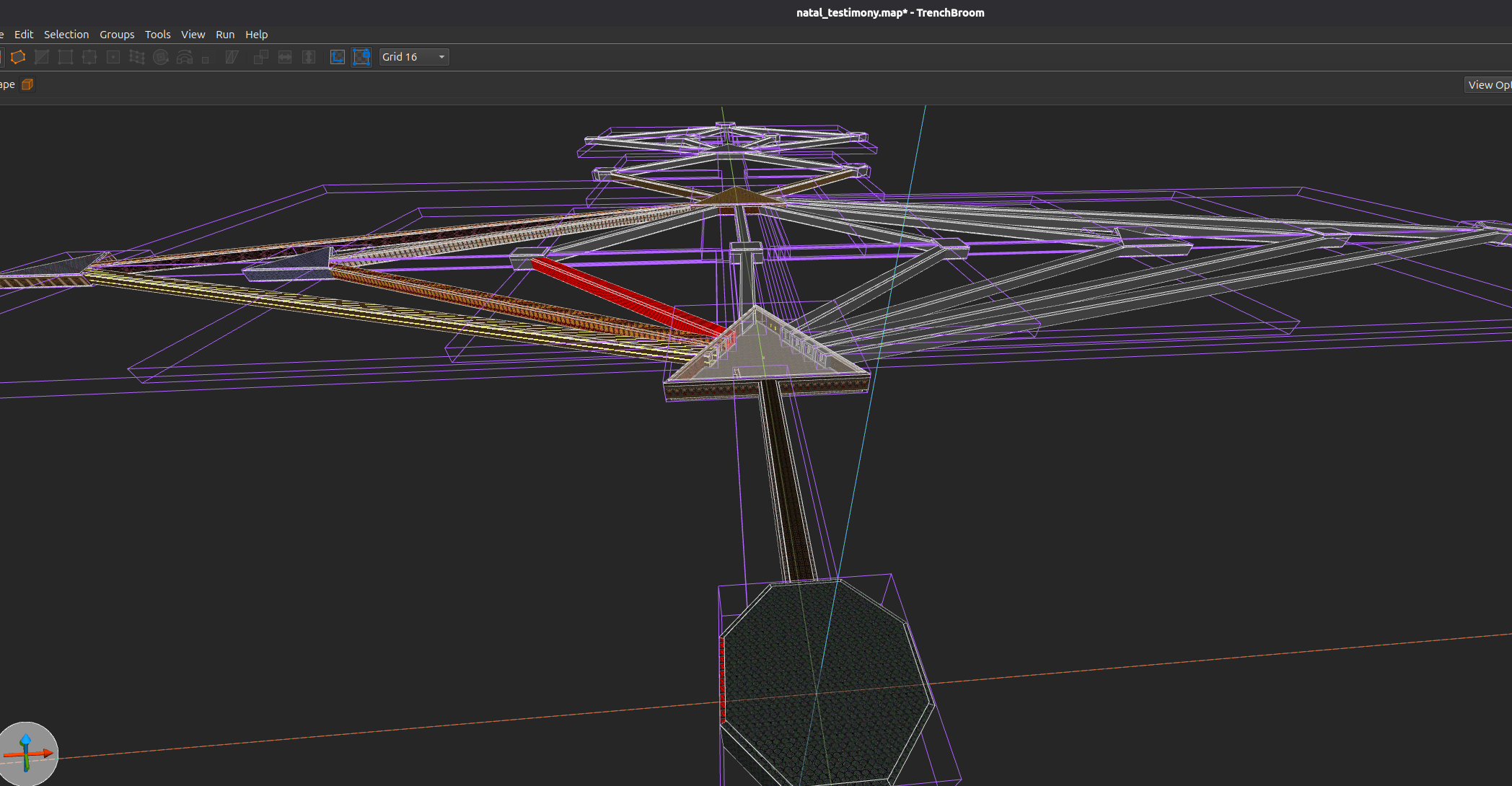Toggle the texture lock button
The width and height of the screenshot is (1512, 786).
coord(338,57)
